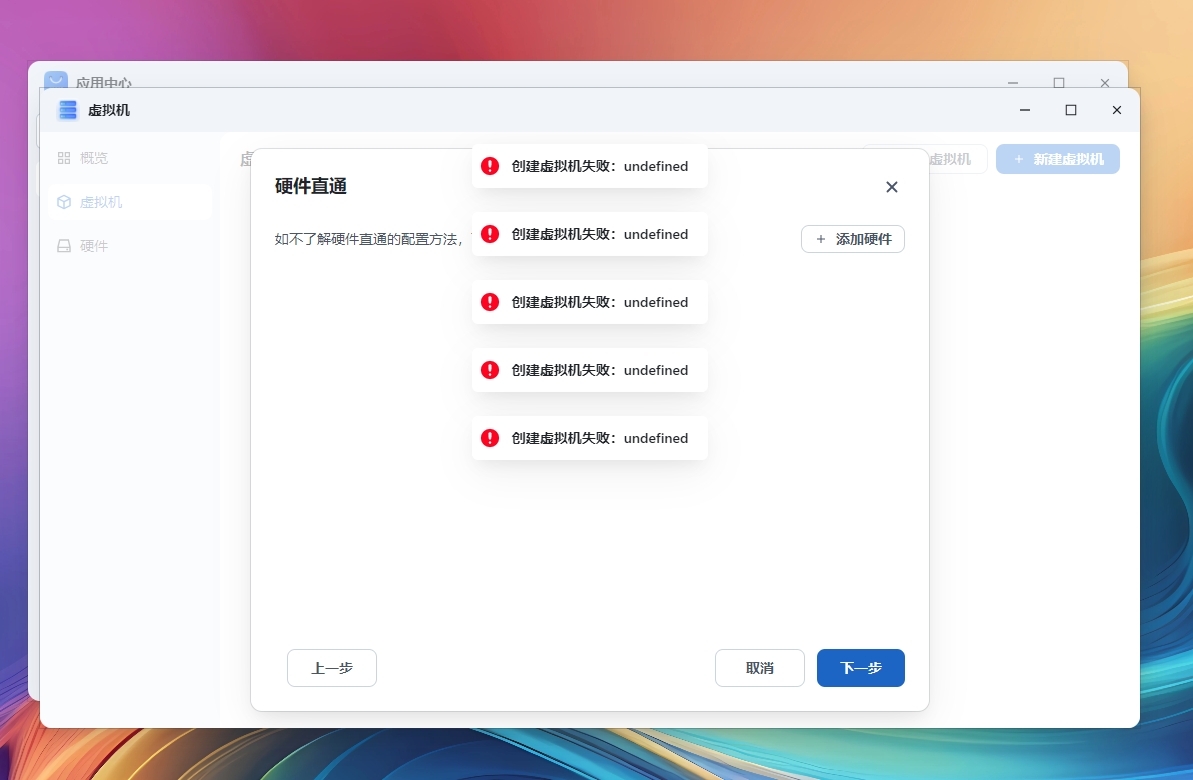Click the red error icon on bottom toast
The image size is (1193, 780).
coord(490,438)
